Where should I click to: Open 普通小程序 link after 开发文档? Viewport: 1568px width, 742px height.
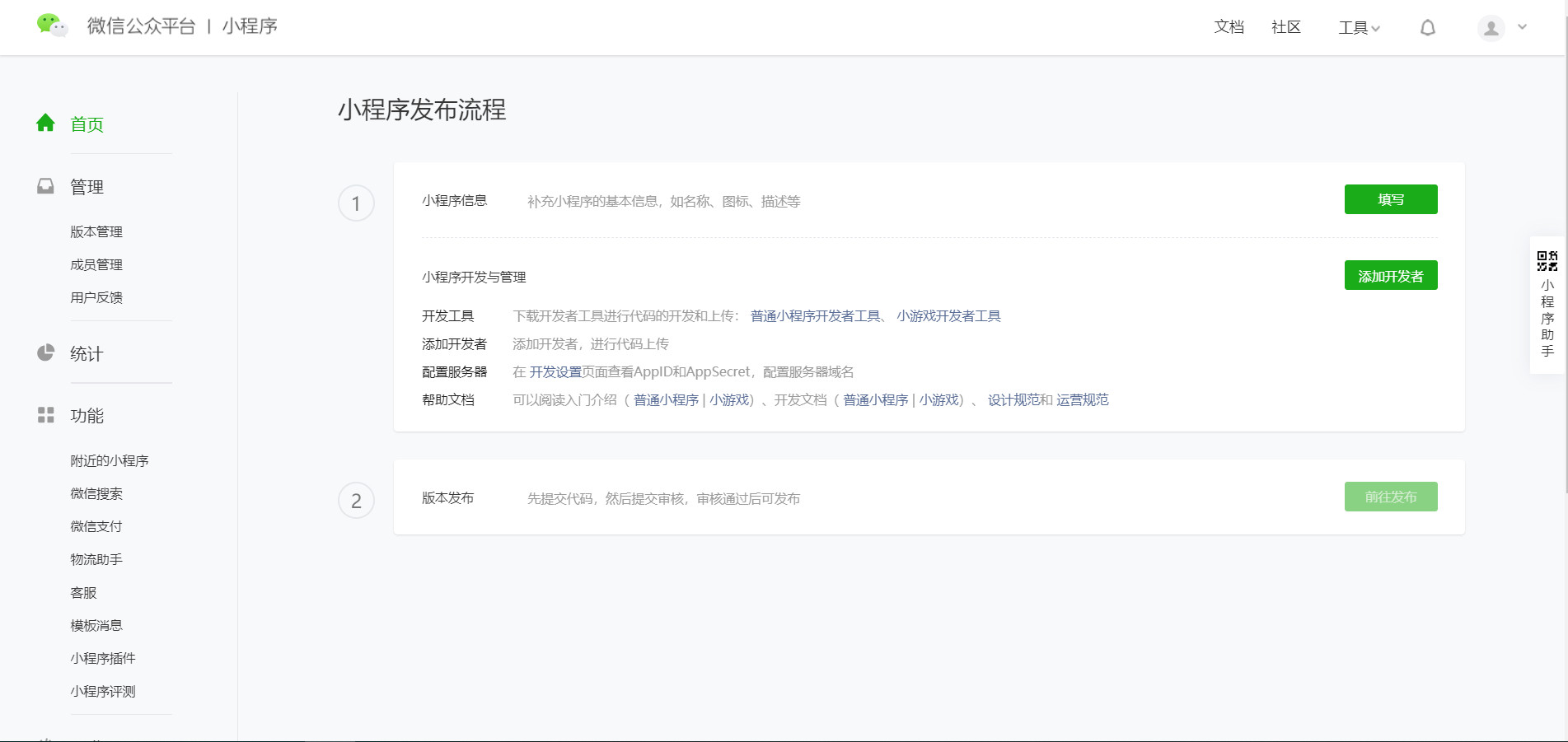pos(875,400)
